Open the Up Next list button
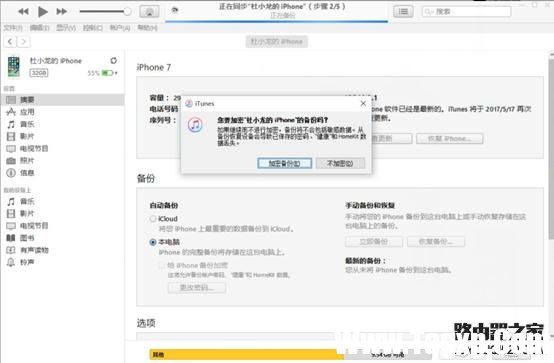This screenshot has width=554, height=363. click(x=403, y=12)
